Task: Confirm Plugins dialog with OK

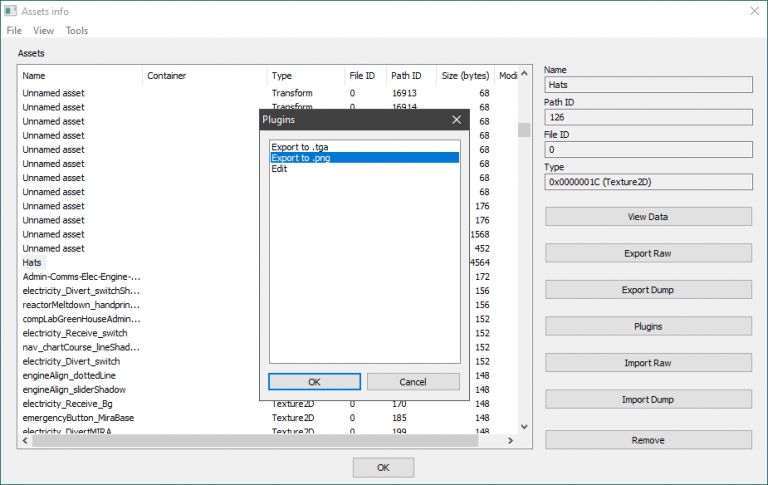Action: 314,382
